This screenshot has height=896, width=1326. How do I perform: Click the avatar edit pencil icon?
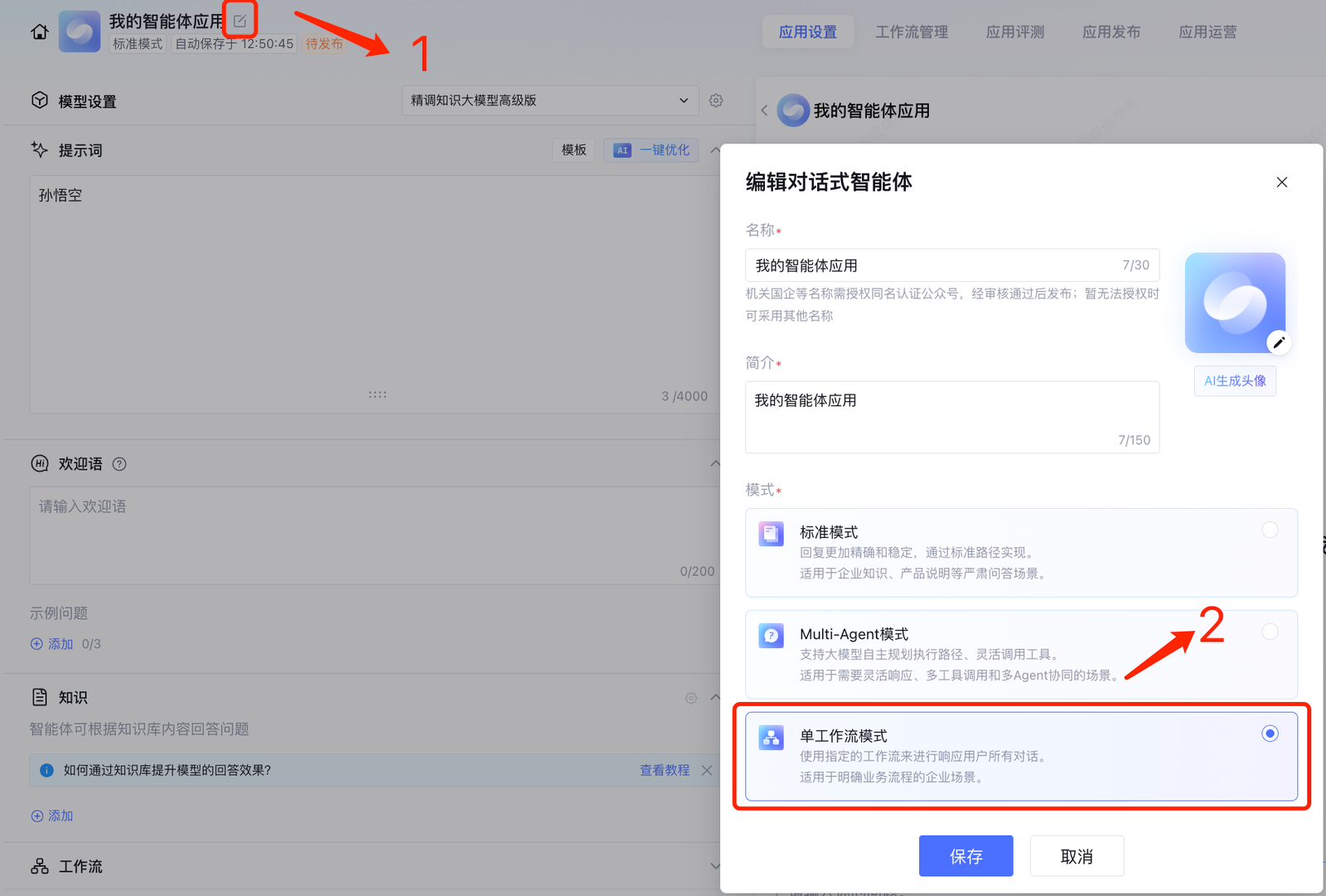1279,342
